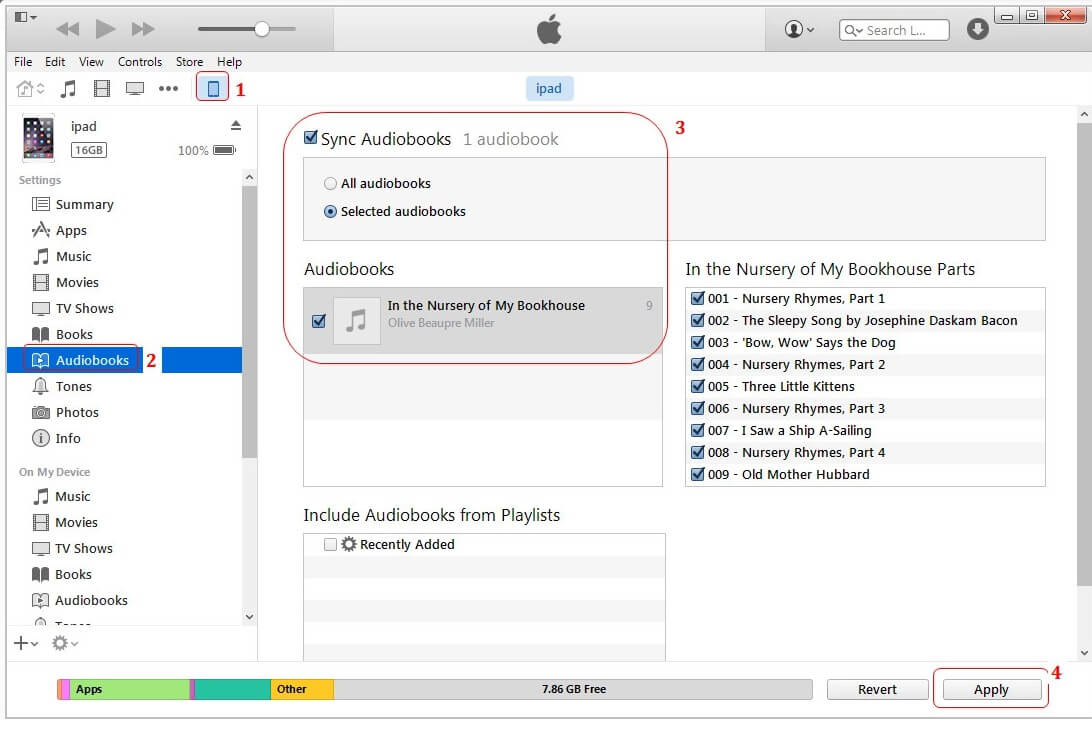Eject the ipad device
This screenshot has width=1092, height=729.
[236, 125]
